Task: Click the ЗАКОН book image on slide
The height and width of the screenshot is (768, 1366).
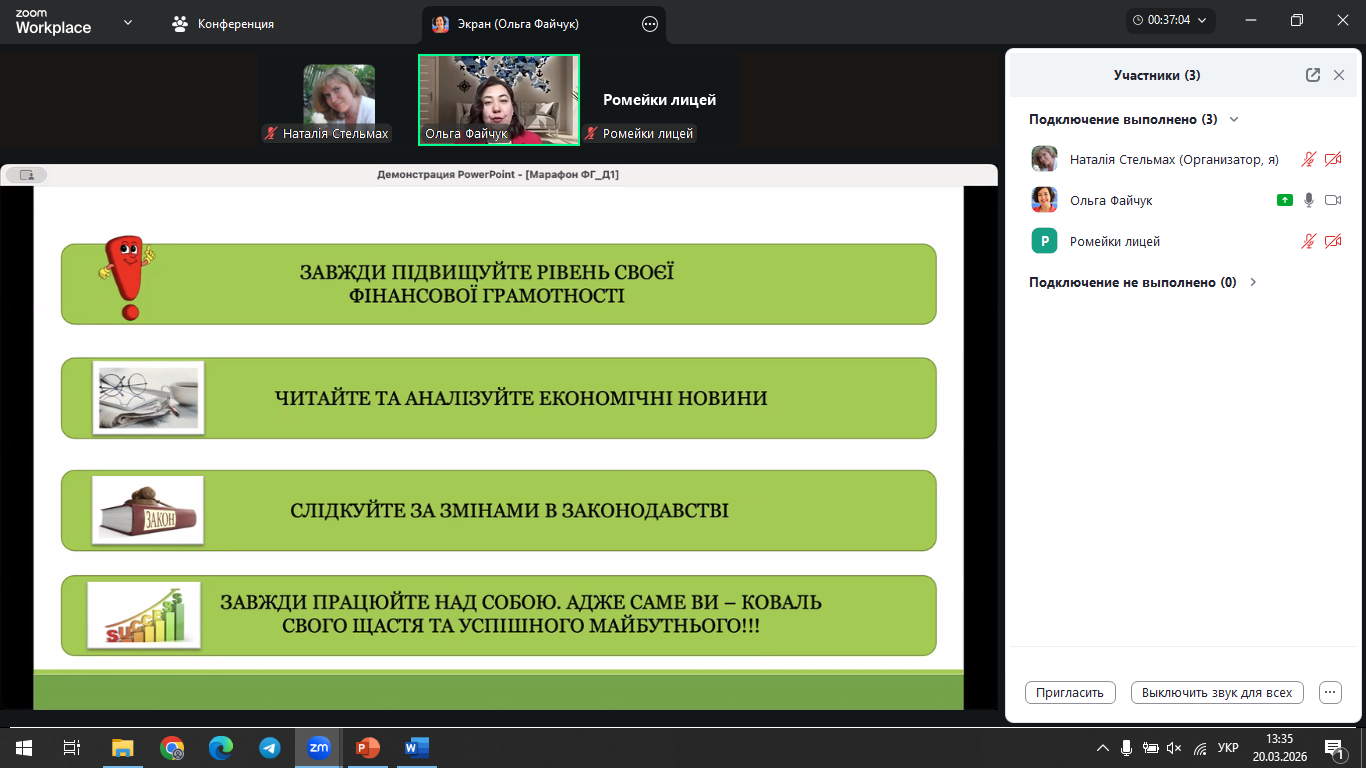Action: (x=148, y=510)
